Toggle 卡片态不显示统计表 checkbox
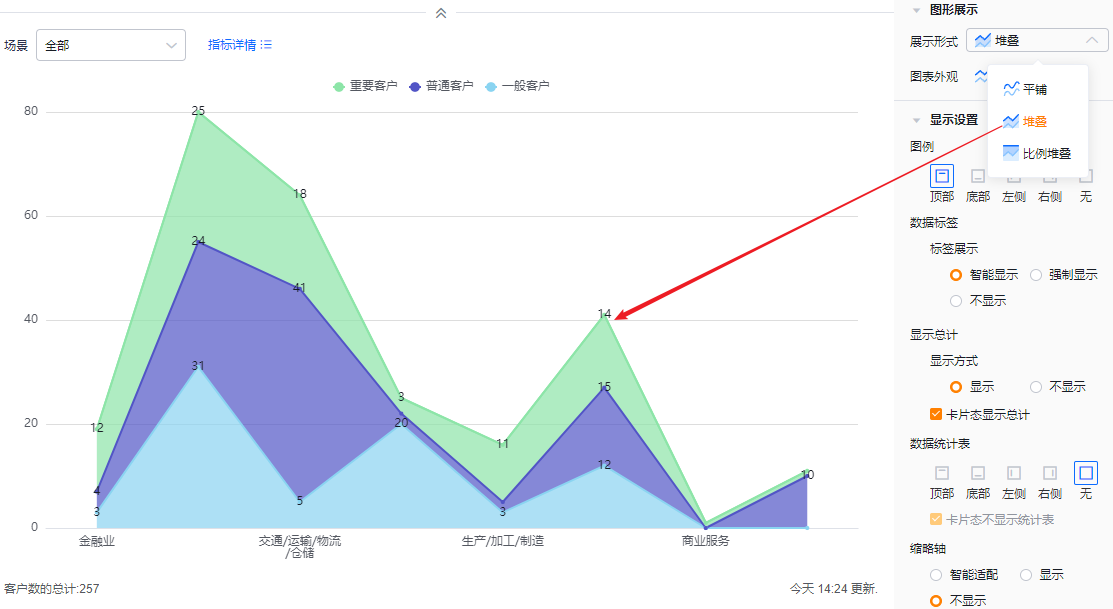 (936, 520)
